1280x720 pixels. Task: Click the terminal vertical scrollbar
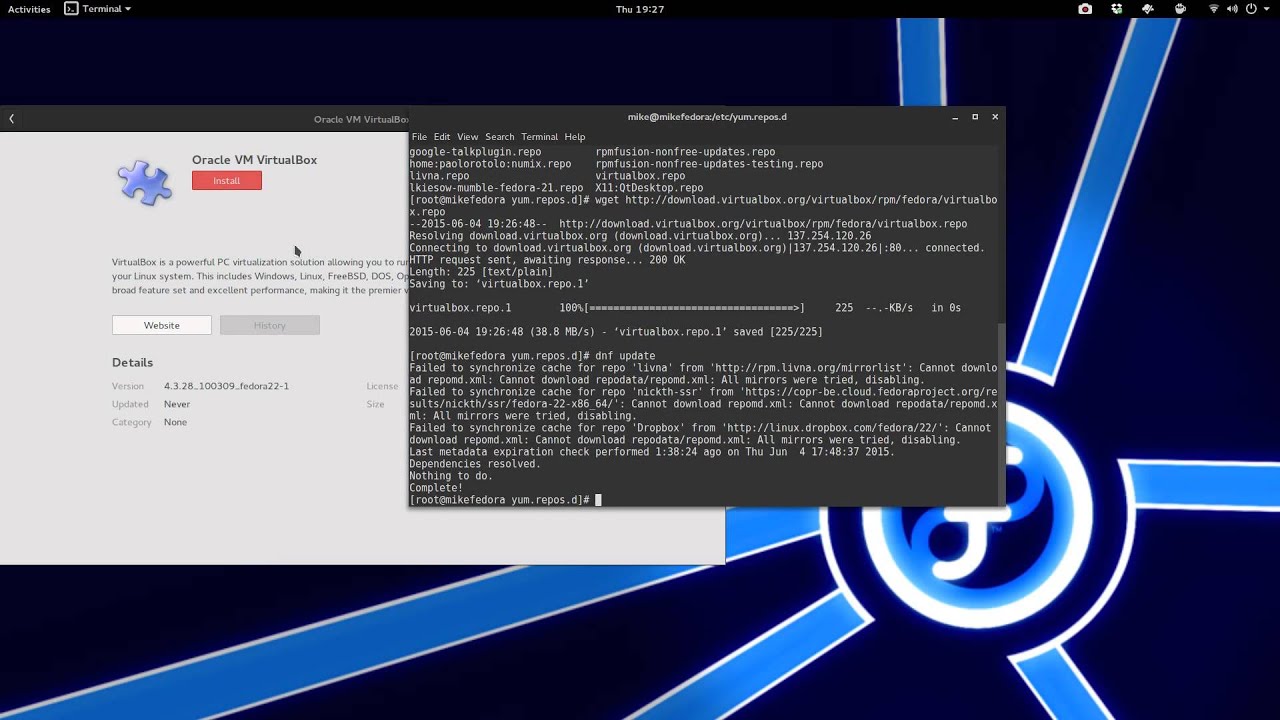coord(1001,413)
